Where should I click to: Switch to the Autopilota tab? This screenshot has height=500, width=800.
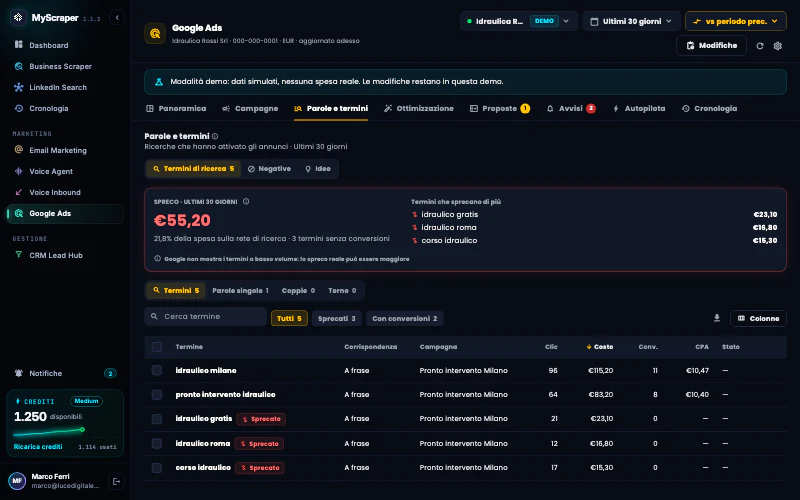[639, 109]
